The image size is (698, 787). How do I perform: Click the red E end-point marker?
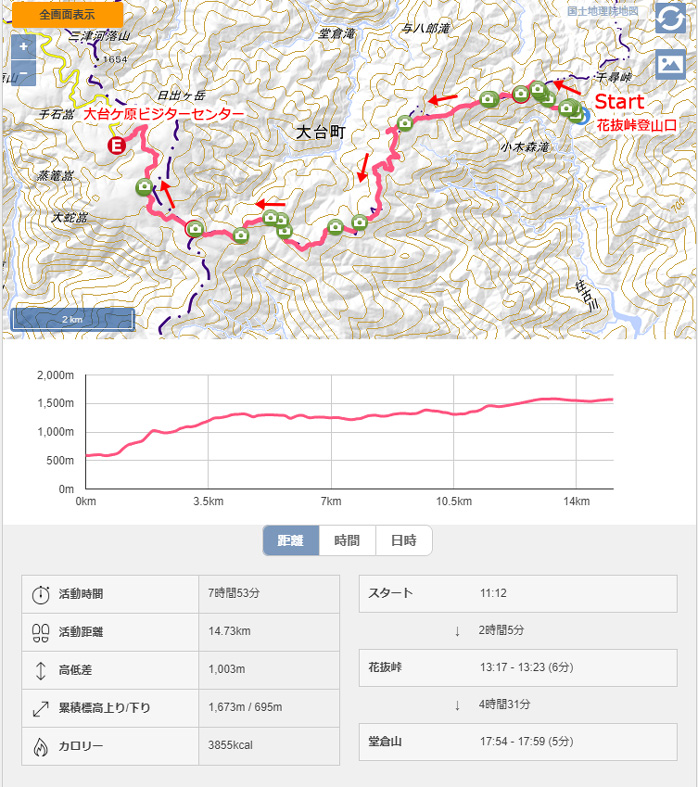click(117, 147)
